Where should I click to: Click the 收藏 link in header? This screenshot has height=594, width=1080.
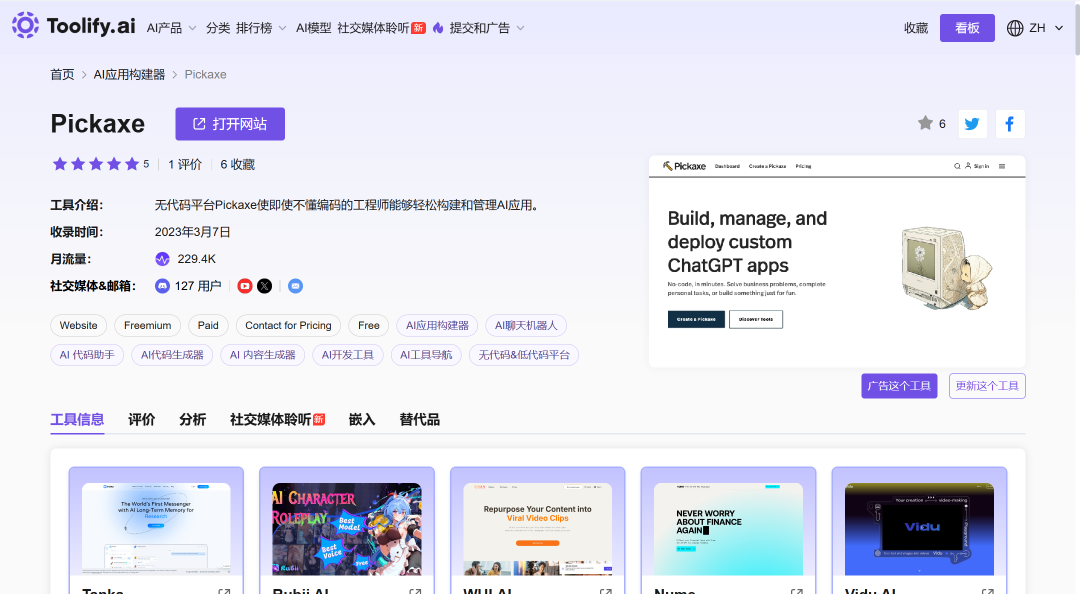click(x=916, y=28)
